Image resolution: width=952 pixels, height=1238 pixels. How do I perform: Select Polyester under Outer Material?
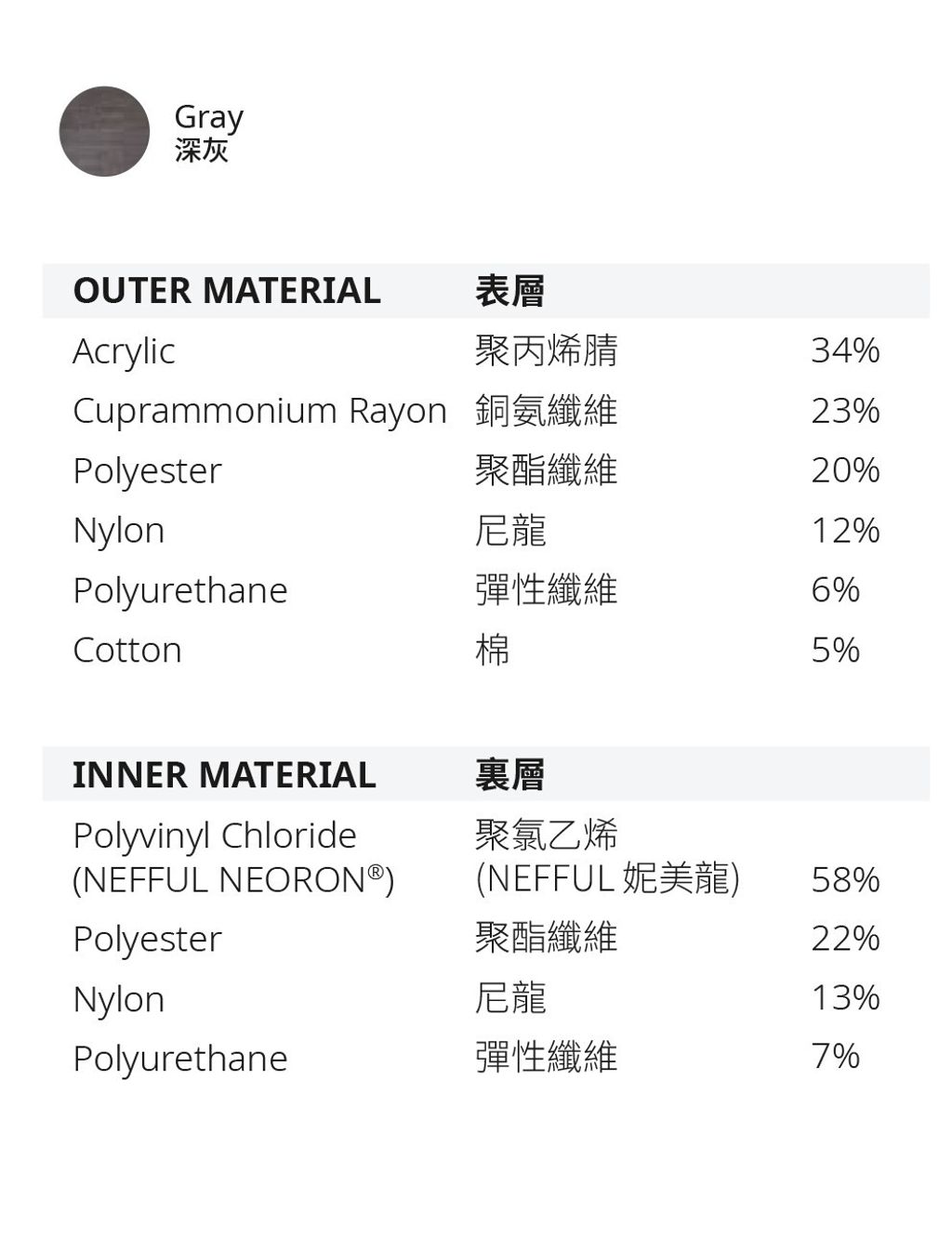pos(147,470)
